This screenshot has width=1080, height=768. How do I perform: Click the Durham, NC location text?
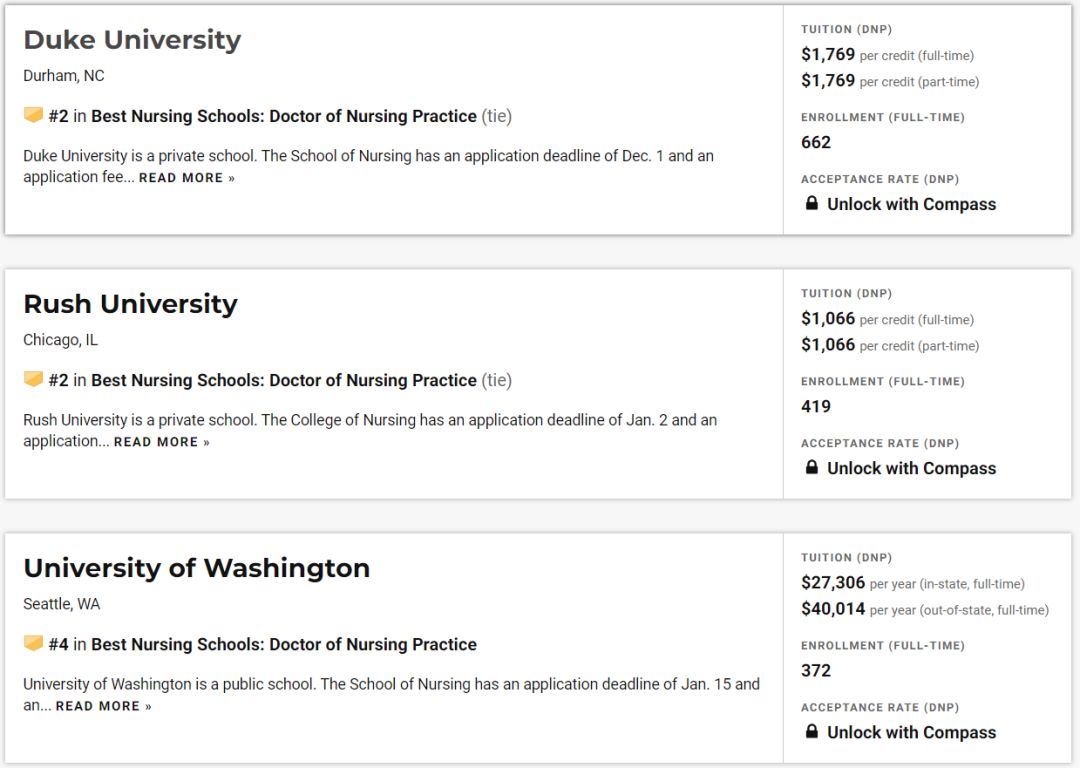[x=64, y=76]
